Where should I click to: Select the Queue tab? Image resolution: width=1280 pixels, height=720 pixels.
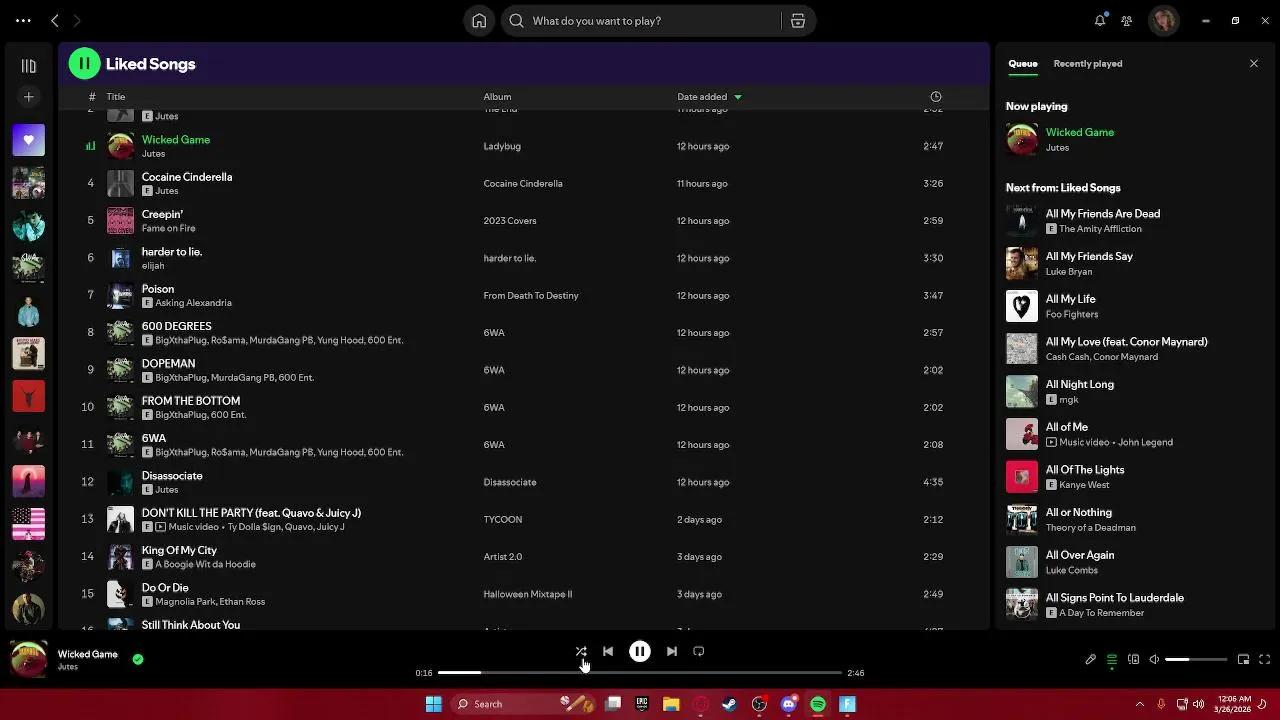[x=1022, y=64]
